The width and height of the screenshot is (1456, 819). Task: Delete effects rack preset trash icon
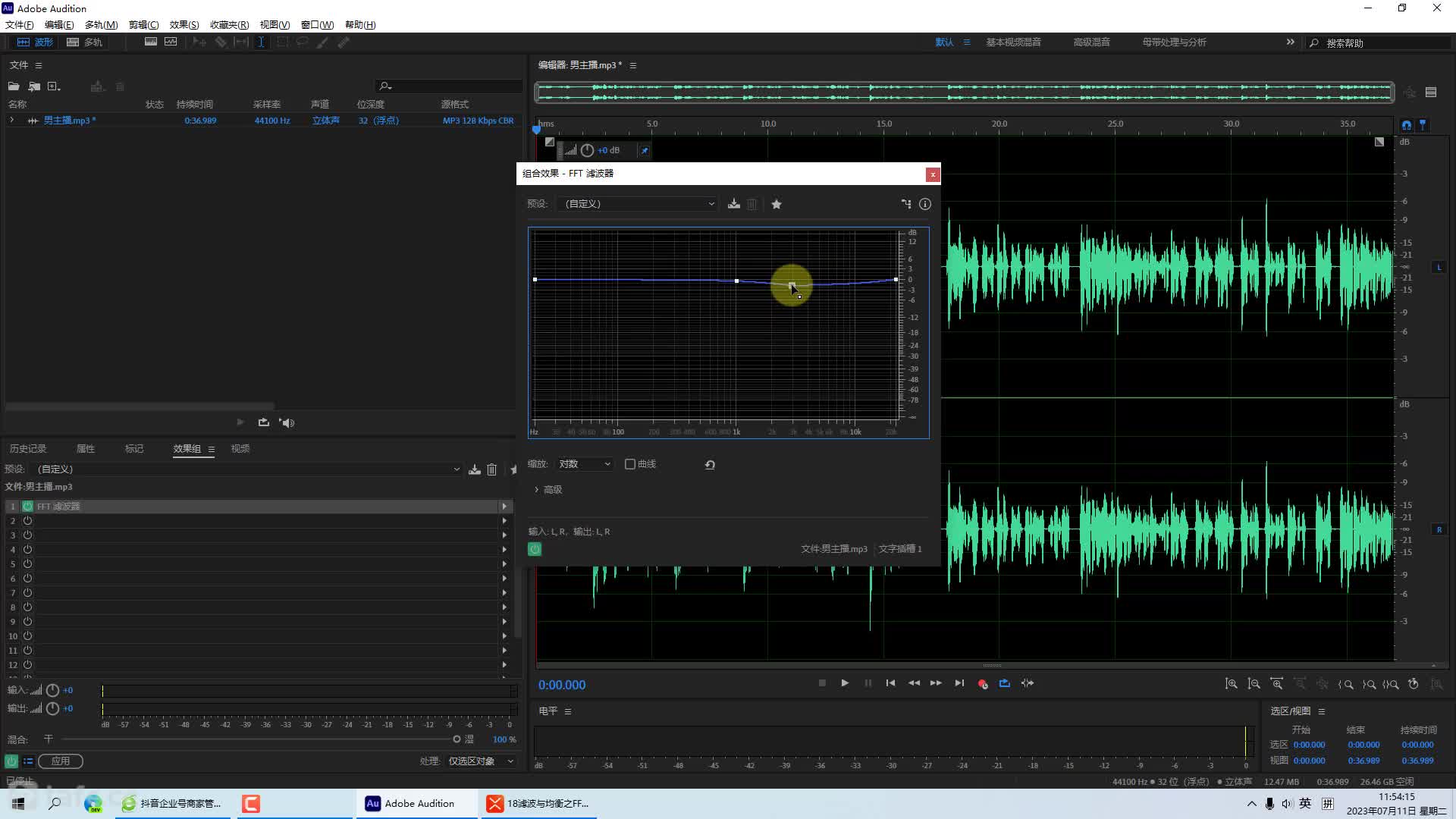491,469
